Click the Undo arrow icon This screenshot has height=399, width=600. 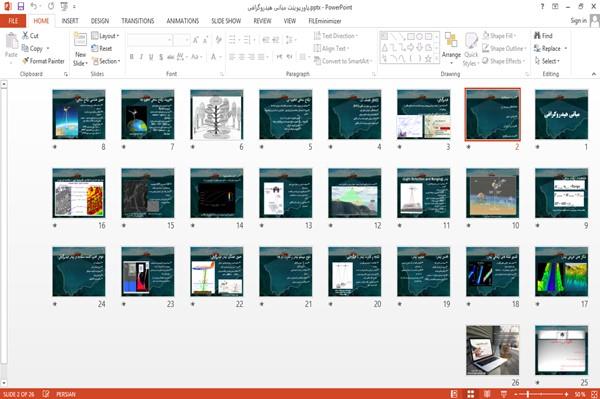(x=34, y=7)
